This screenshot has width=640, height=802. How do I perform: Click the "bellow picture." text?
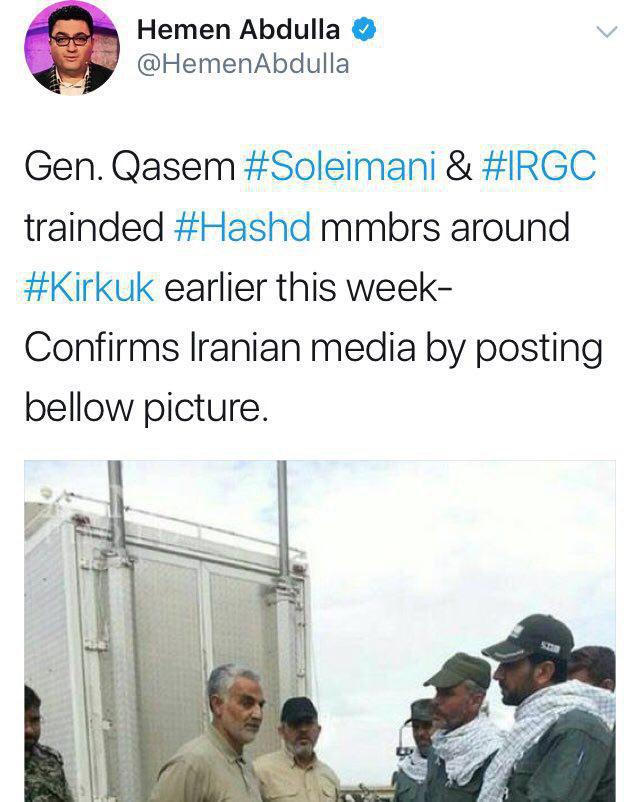coord(146,408)
